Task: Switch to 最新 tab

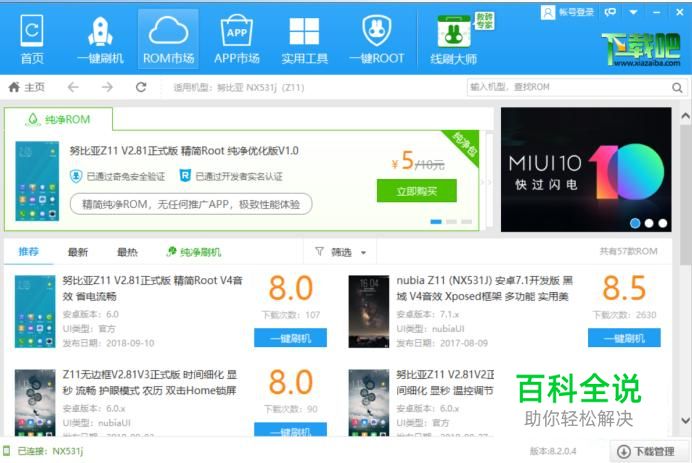Action: coord(78,252)
